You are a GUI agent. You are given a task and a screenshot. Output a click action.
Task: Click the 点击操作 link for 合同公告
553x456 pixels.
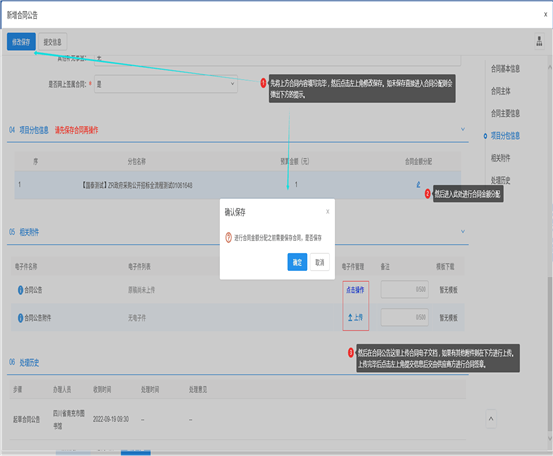coord(355,290)
